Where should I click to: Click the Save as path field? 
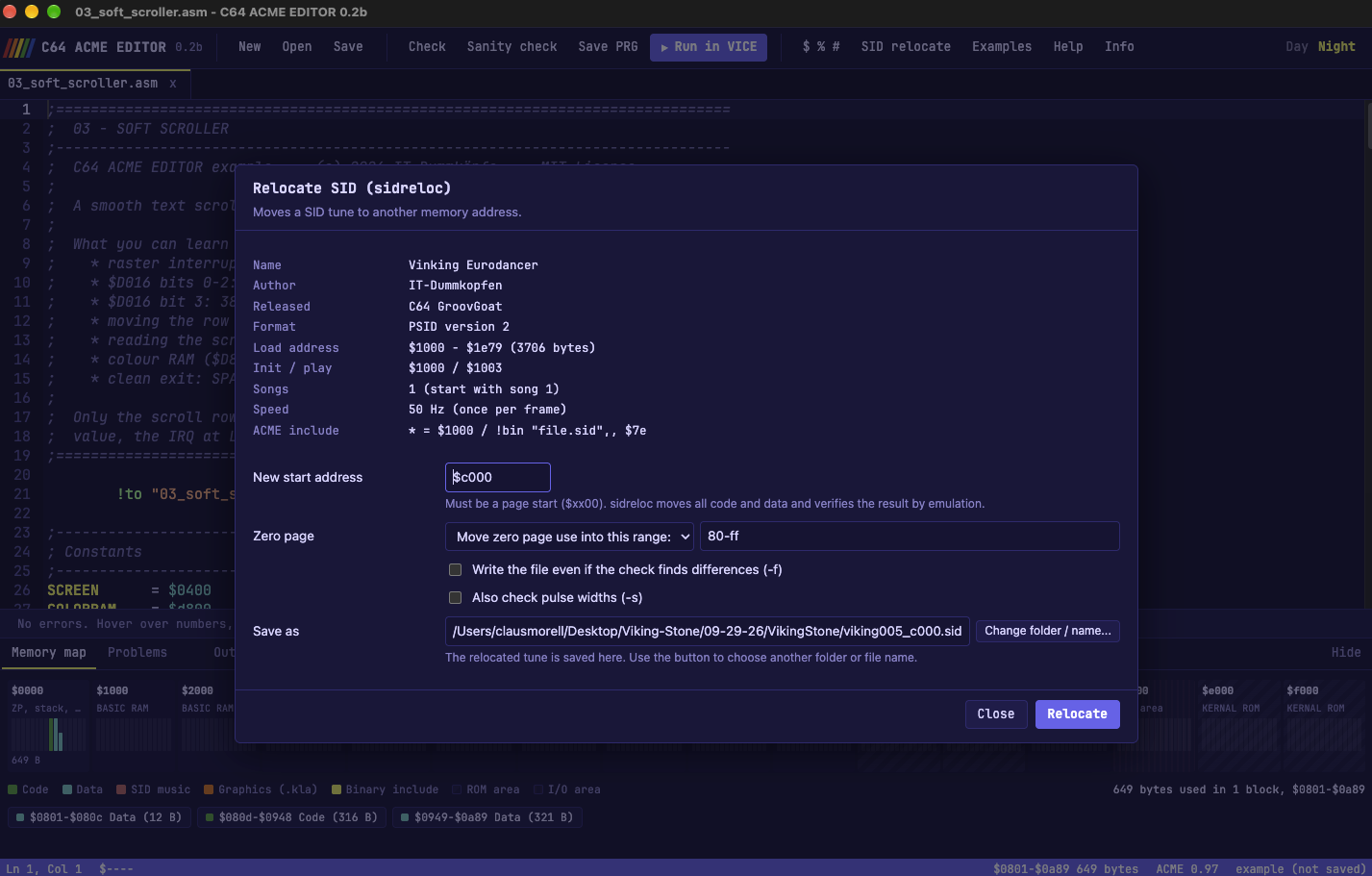click(708, 632)
